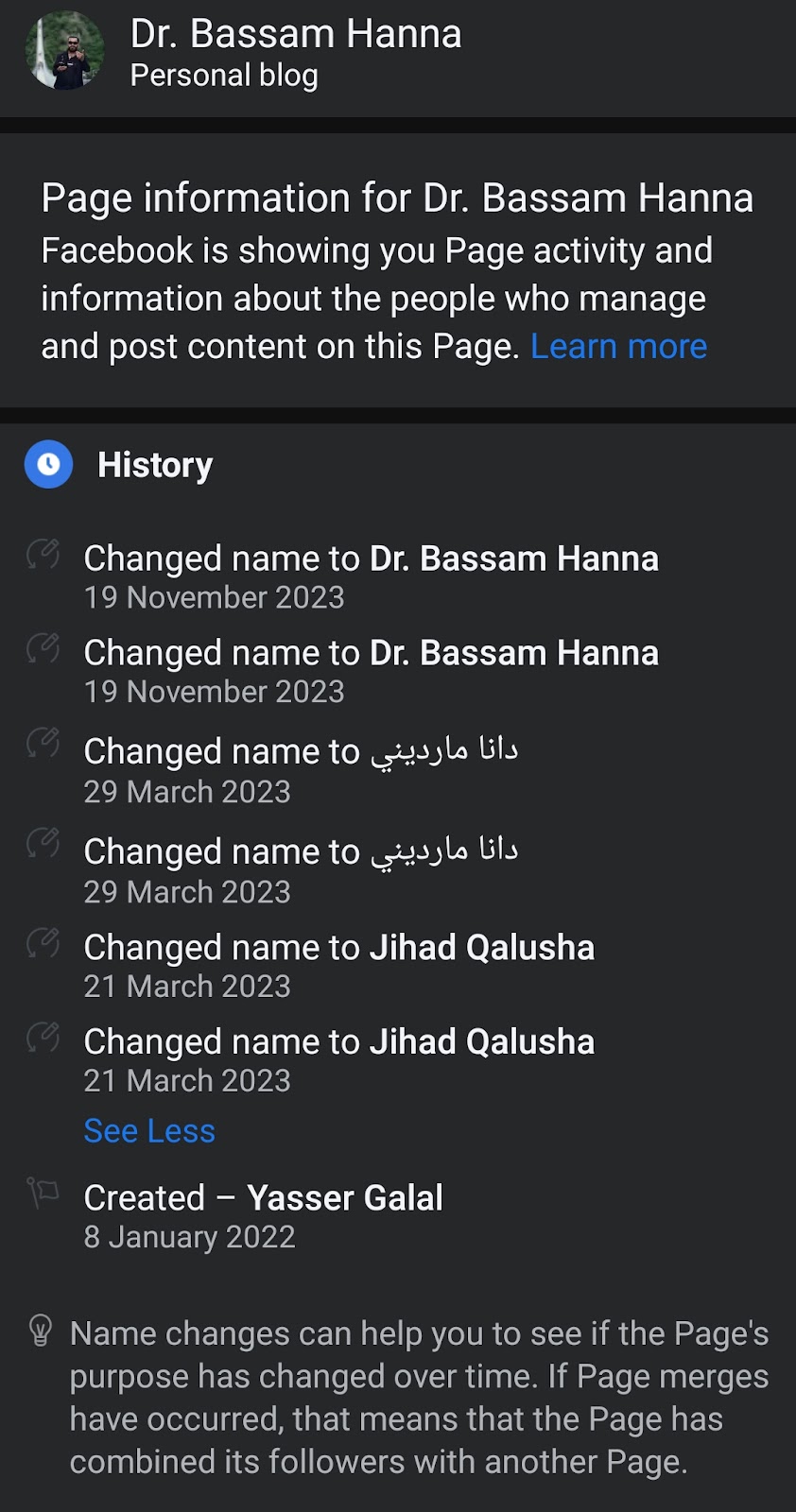Click edit icon beside lower Arabic name change
796x1512 pixels.
coord(43,843)
